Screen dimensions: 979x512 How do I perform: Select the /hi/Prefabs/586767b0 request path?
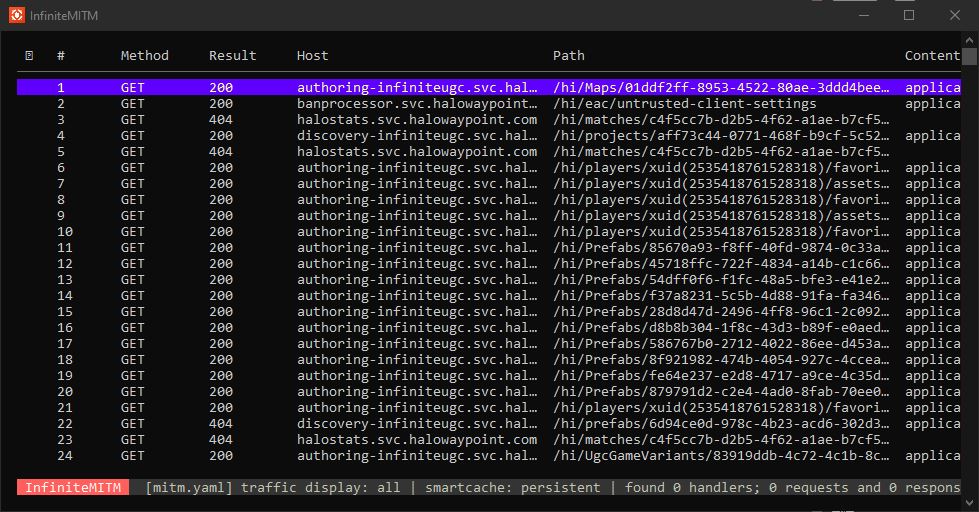[721, 344]
